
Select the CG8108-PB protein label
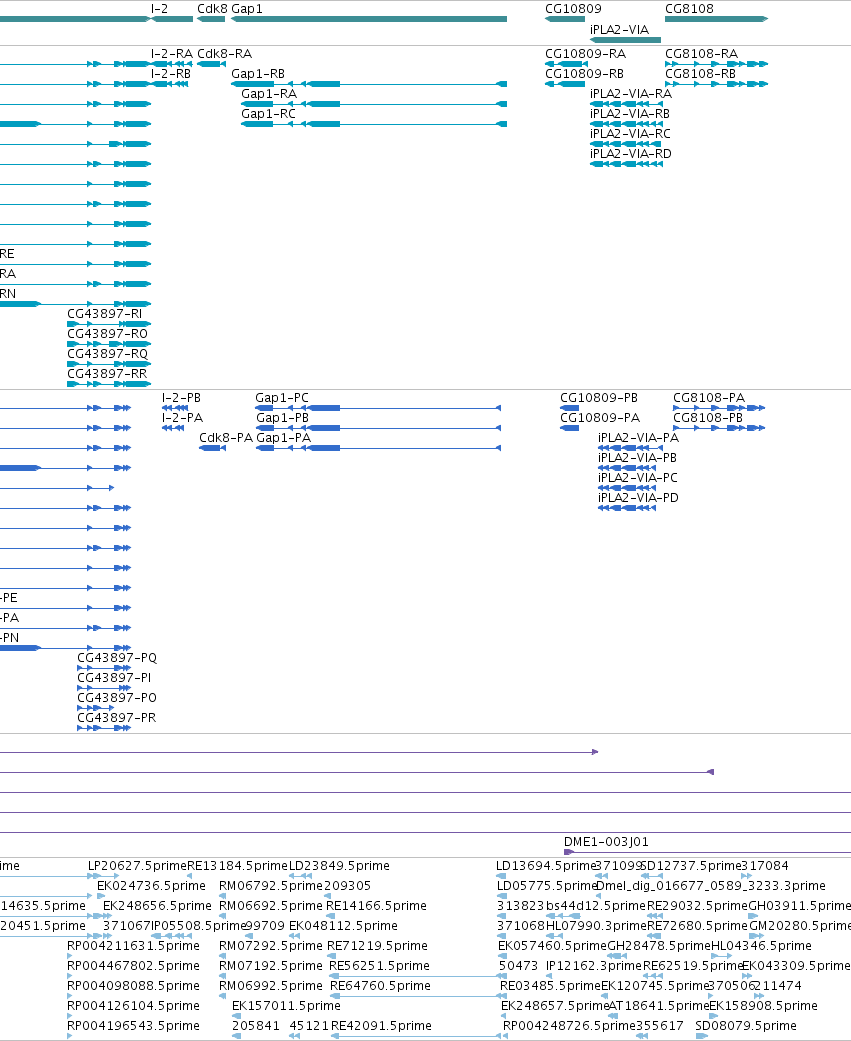pyautogui.click(x=708, y=418)
